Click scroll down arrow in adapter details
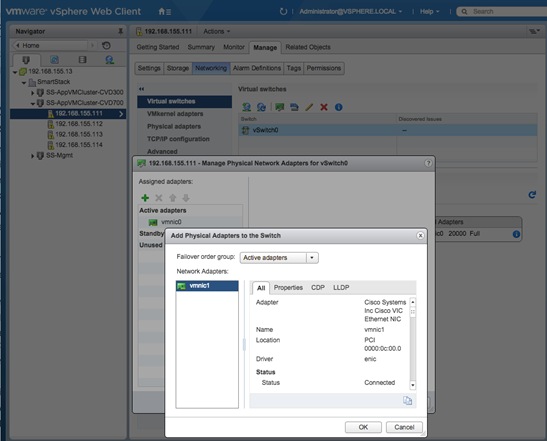 (413, 385)
